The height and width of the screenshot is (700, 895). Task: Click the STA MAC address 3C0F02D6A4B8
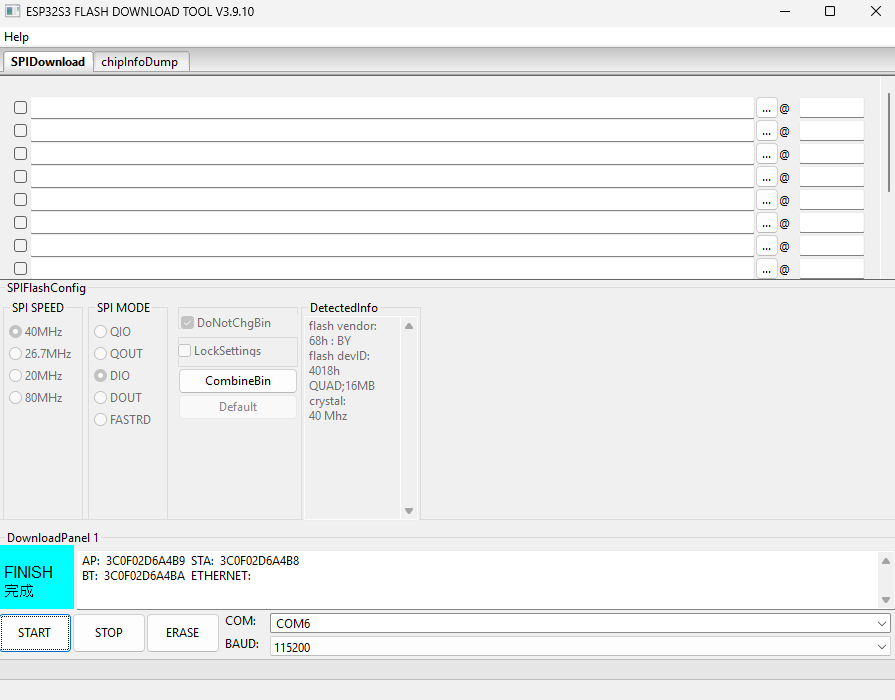pos(259,561)
